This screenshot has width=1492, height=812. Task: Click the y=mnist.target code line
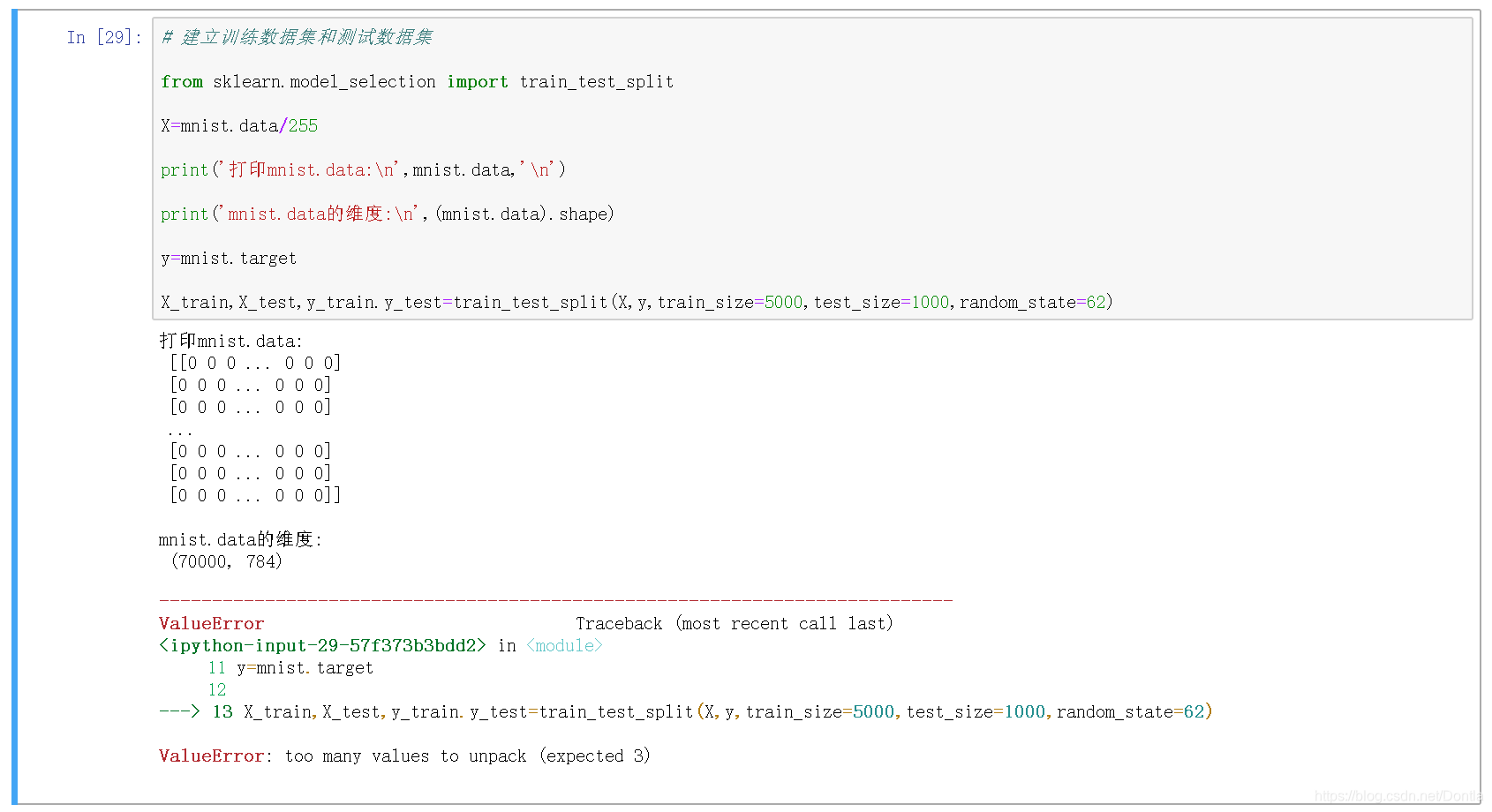[229, 259]
